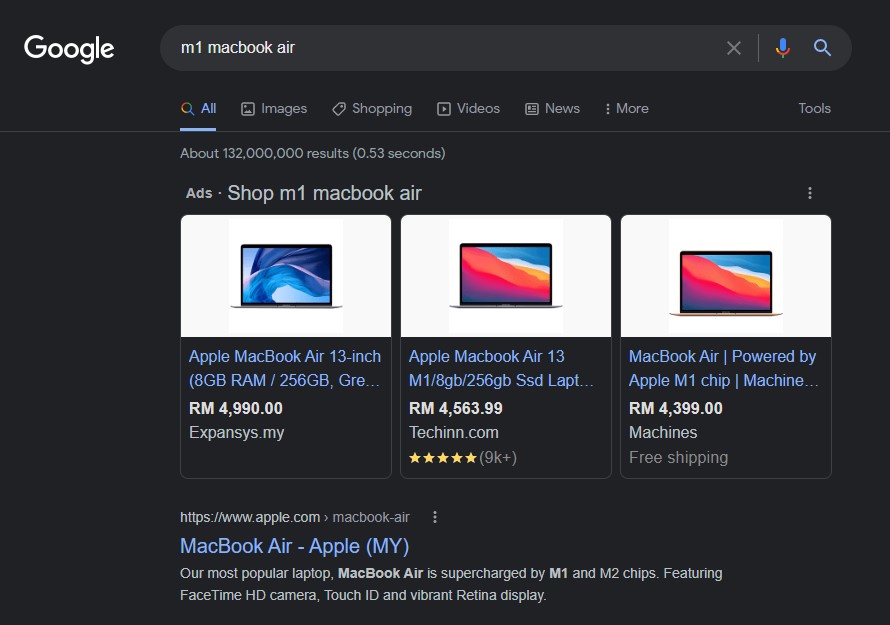The image size is (890, 625).
Task: Click the Machines gold MacBook Air image
Action: pyautogui.click(x=726, y=276)
